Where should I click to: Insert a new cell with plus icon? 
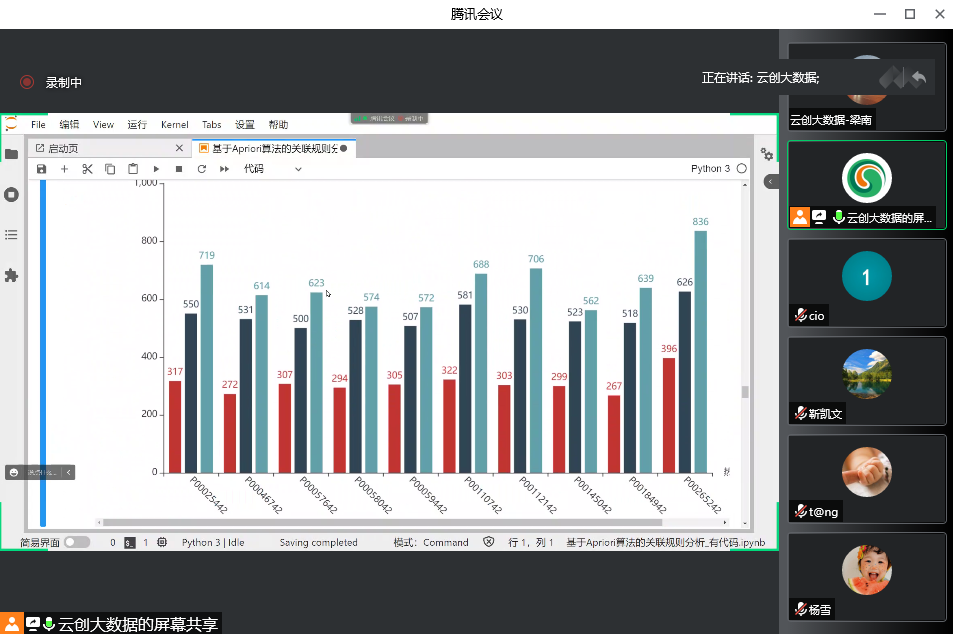point(64,169)
